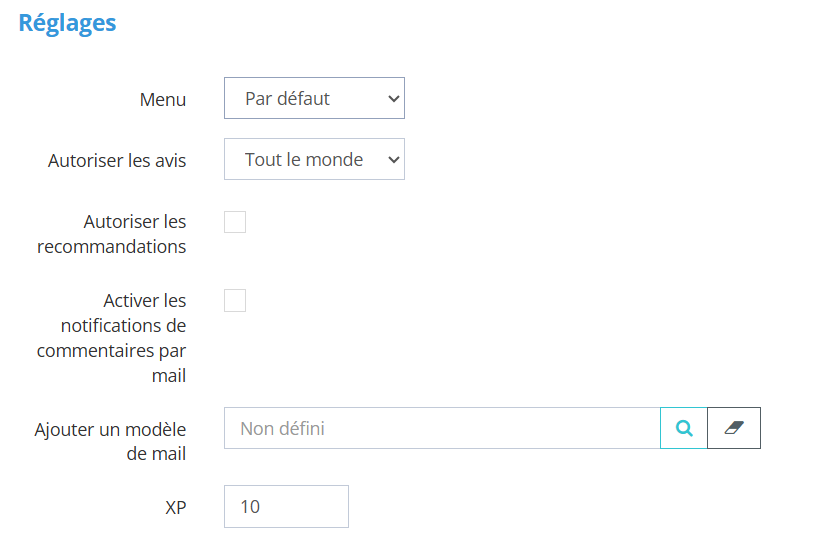
Task: Open the Menu dropdown showing Par défaut
Action: [x=314, y=98]
